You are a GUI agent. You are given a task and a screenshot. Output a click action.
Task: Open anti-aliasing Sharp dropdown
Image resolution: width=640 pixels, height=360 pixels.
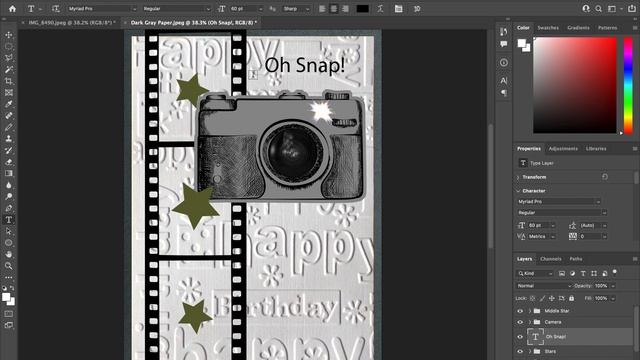[295, 9]
